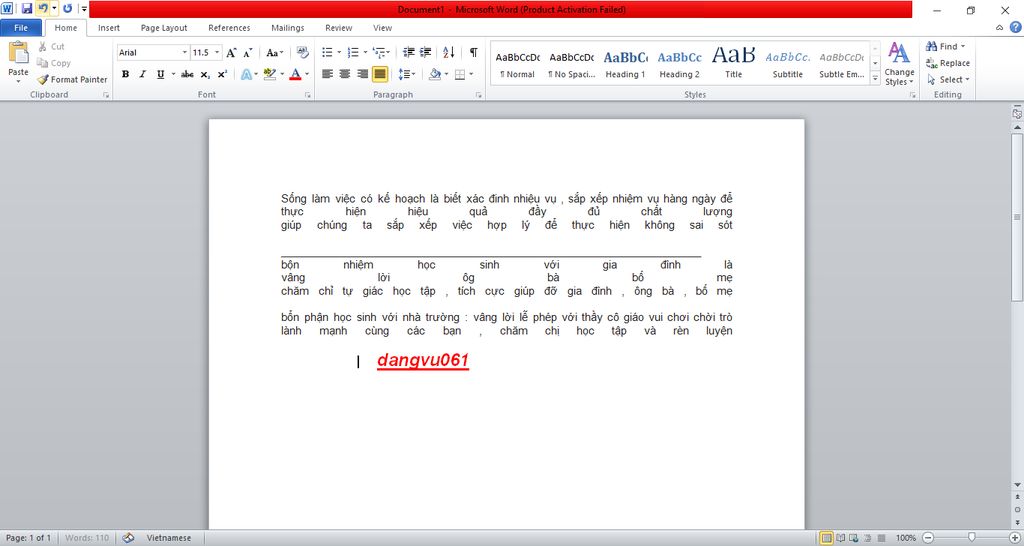Click the Text Effects icon

pyautogui.click(x=246, y=74)
